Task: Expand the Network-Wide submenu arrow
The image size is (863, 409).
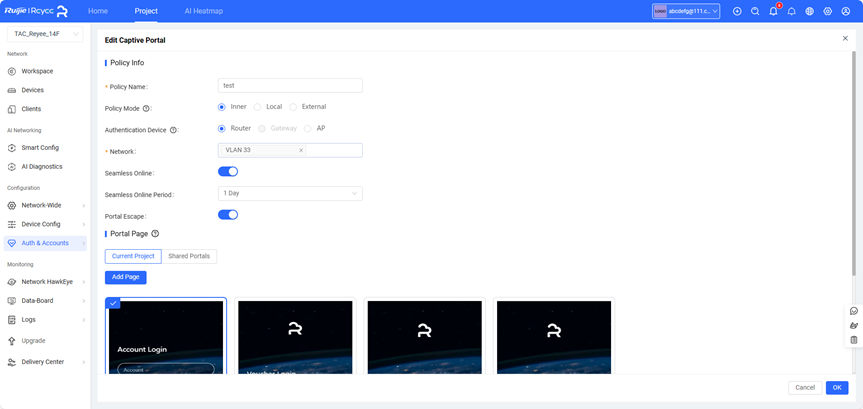Action: click(84, 206)
